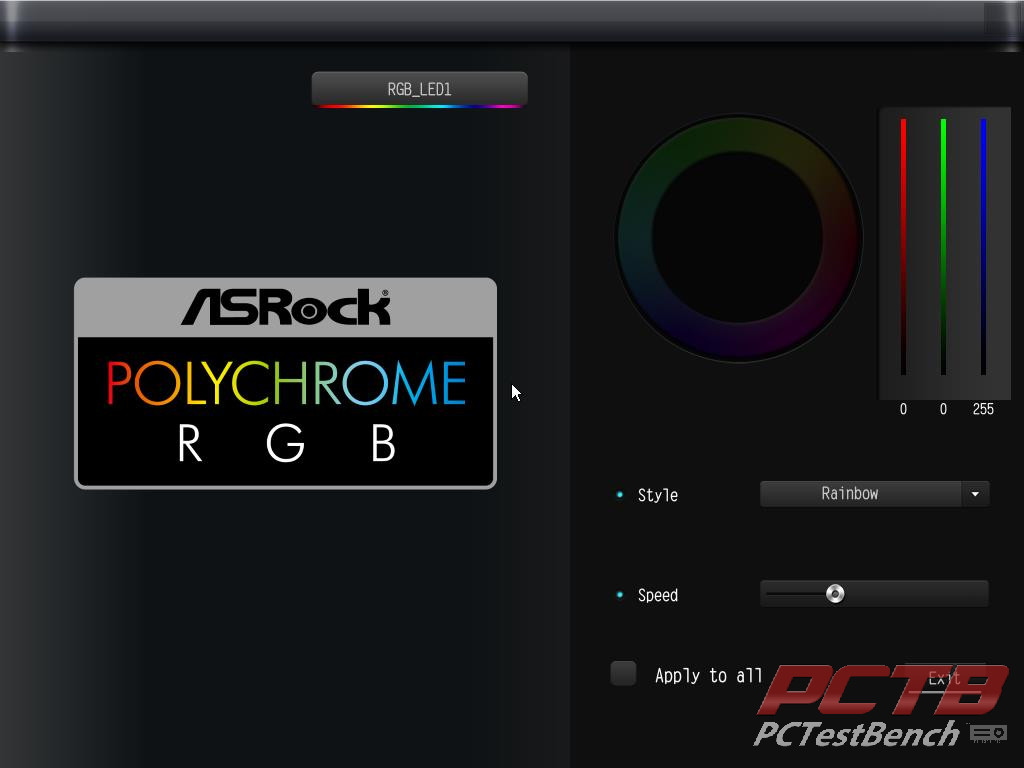The image size is (1024, 768).
Task: Click the blue value 255
Action: (983, 409)
